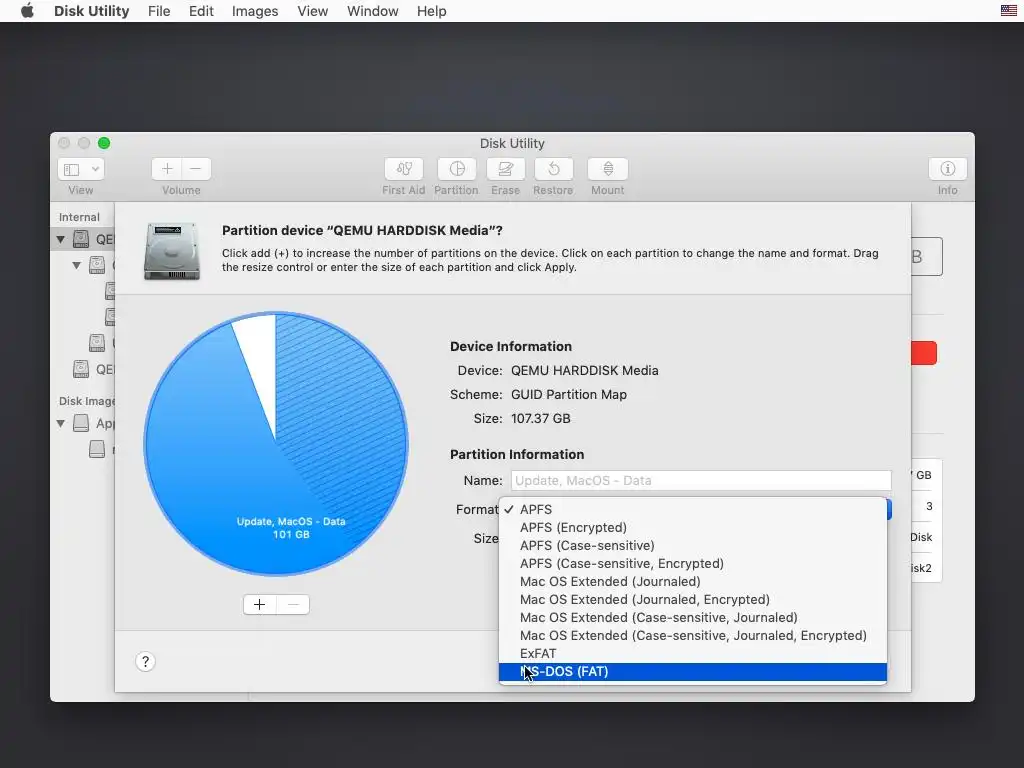Choose APFS (Case-sensitive, Encrypted) format
Image resolution: width=1024 pixels, height=768 pixels.
[693, 564]
